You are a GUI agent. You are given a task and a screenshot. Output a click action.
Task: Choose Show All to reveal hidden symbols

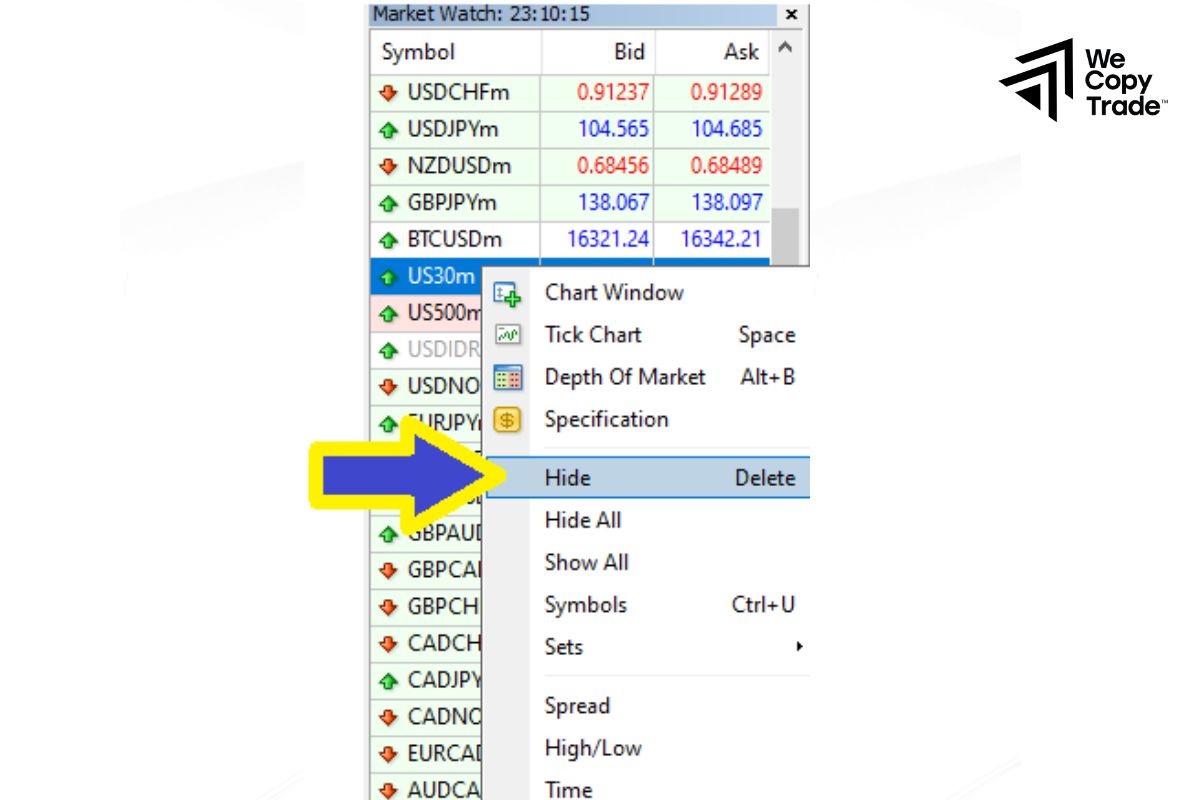586,562
